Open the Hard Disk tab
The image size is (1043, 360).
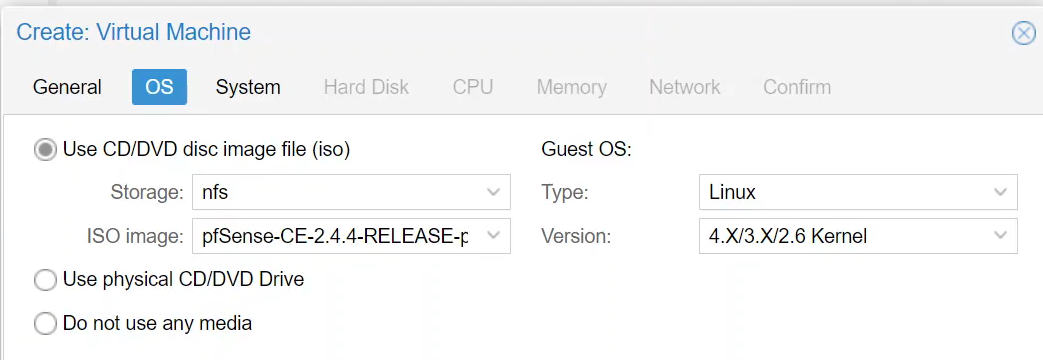[367, 87]
